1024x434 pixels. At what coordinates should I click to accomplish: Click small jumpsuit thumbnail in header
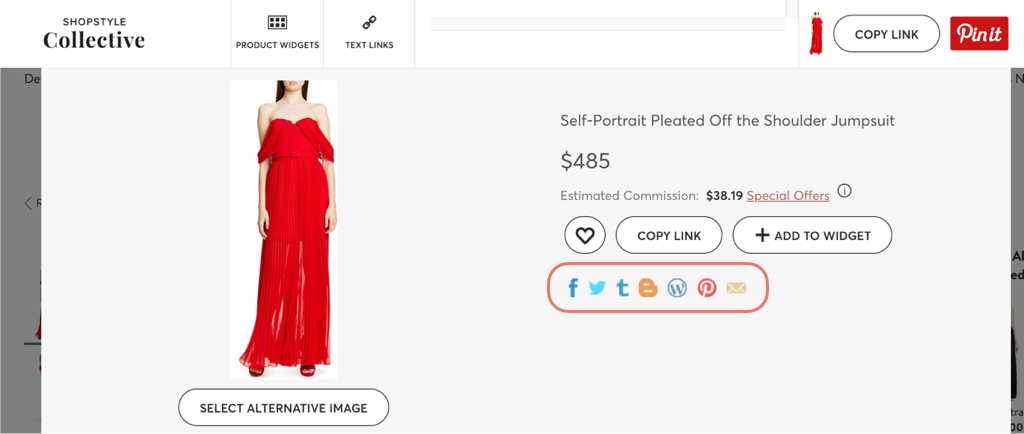817,34
